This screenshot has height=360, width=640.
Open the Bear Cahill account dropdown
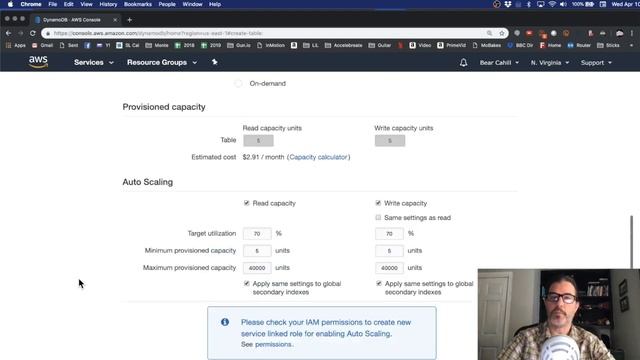click(x=499, y=62)
